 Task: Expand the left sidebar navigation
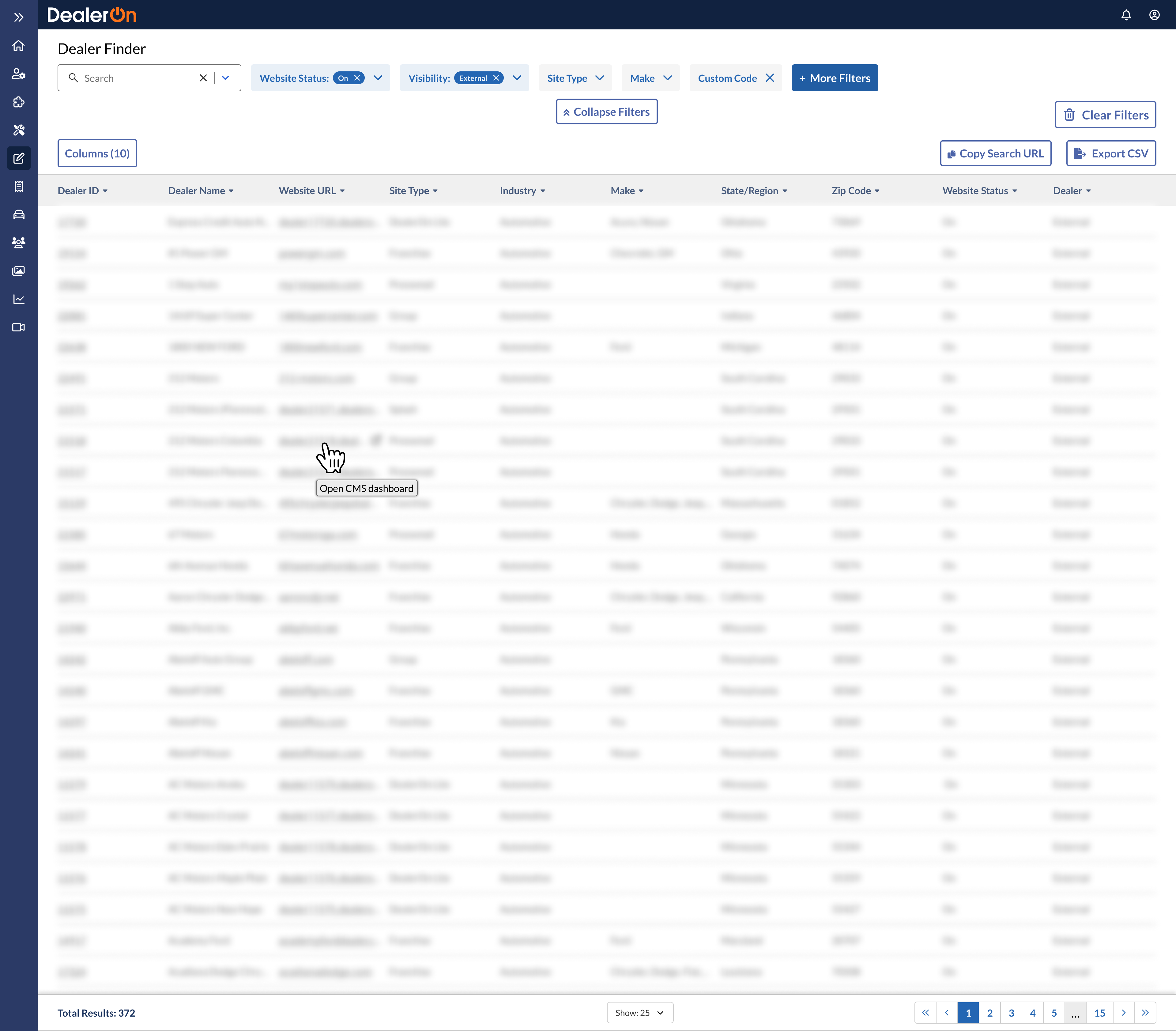click(x=18, y=17)
